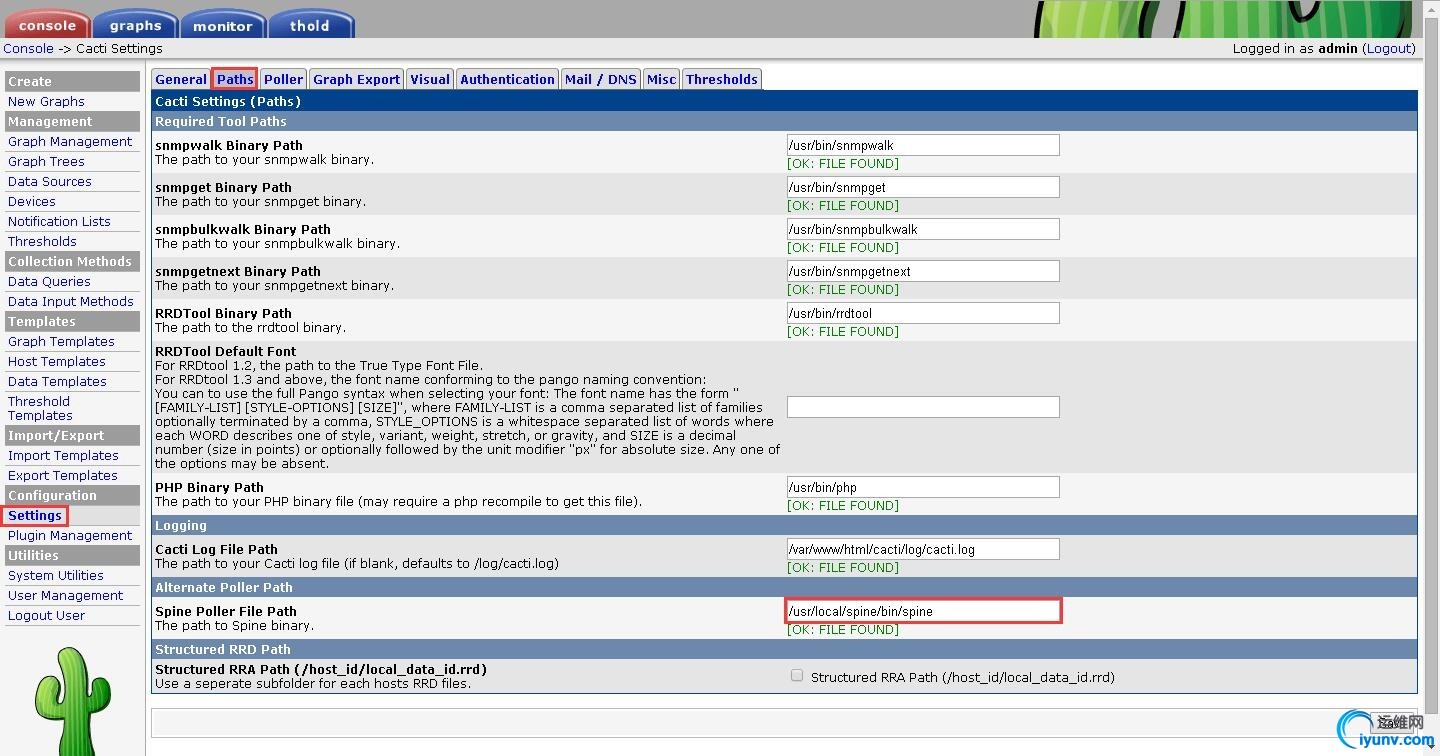Open Settings in sidebar
Screen dimensions: 1440x756
pos(35,515)
